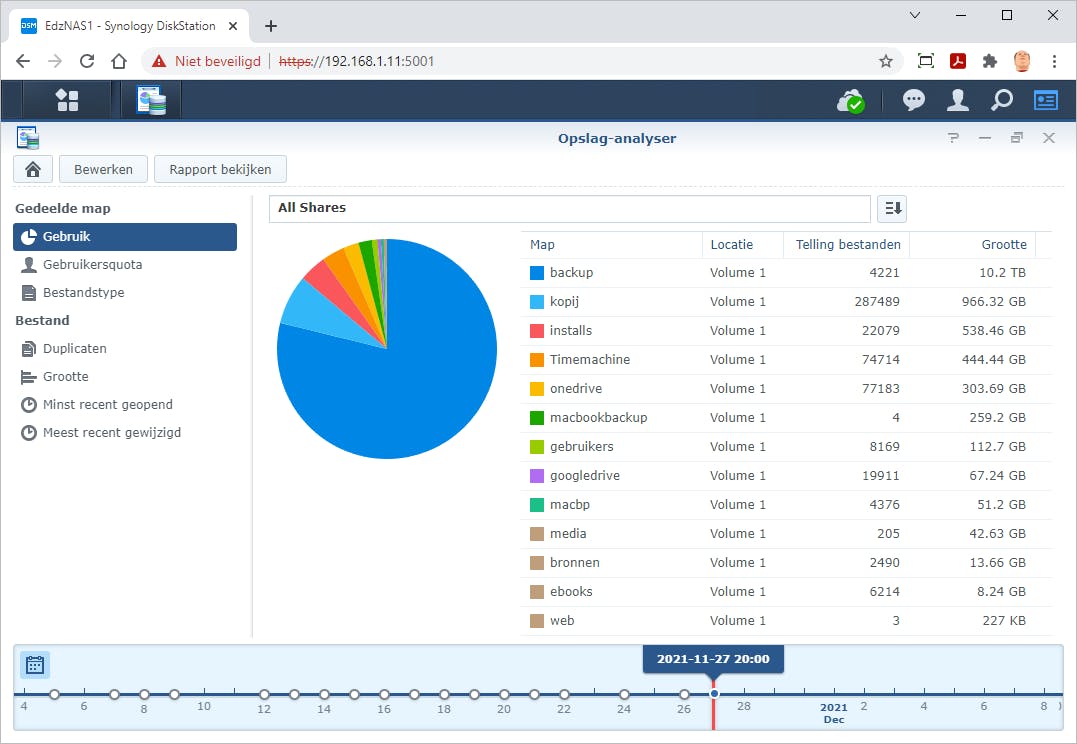Open the user account options icon
Viewport: 1077px width, 744px height.
coord(958,100)
